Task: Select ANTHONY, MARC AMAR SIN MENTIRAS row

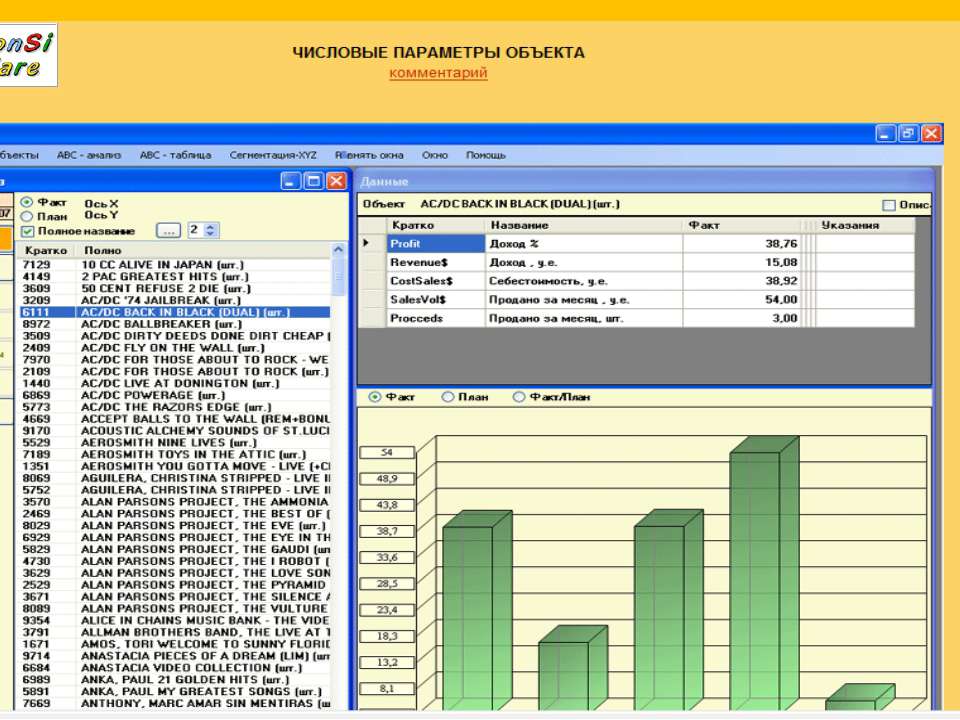Action: (x=174, y=703)
